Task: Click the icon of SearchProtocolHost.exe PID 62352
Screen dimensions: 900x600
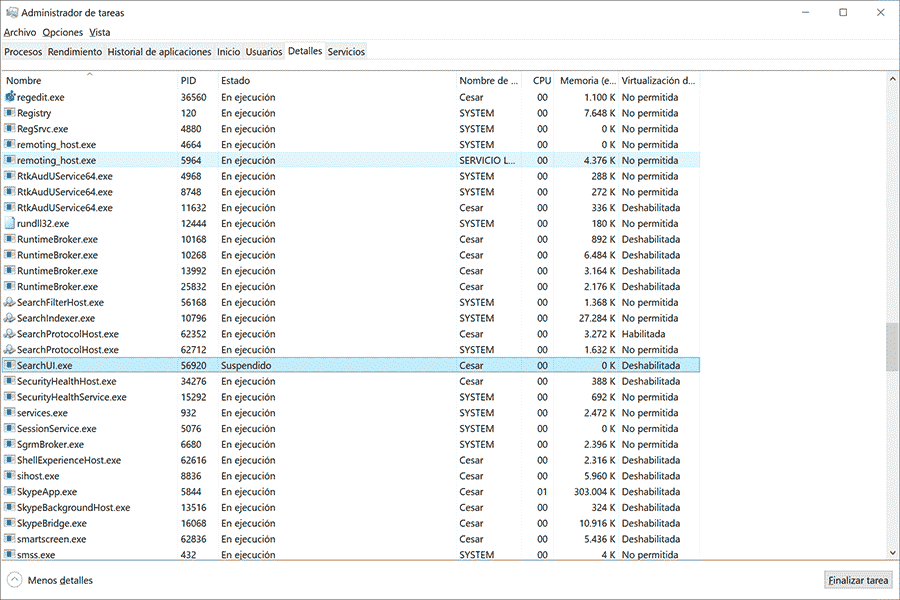Action: point(10,334)
